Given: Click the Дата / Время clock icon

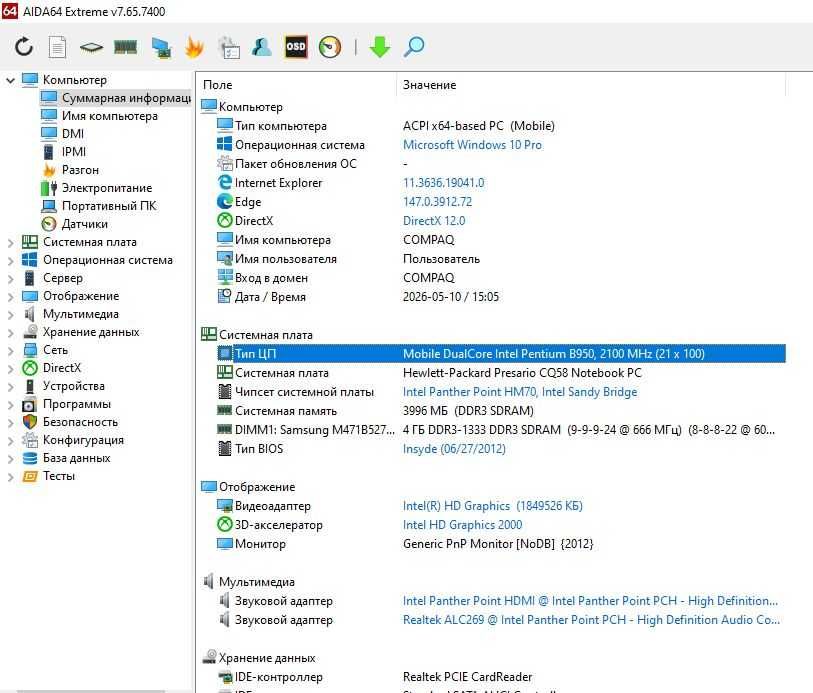Looking at the screenshot, I should (x=224, y=296).
